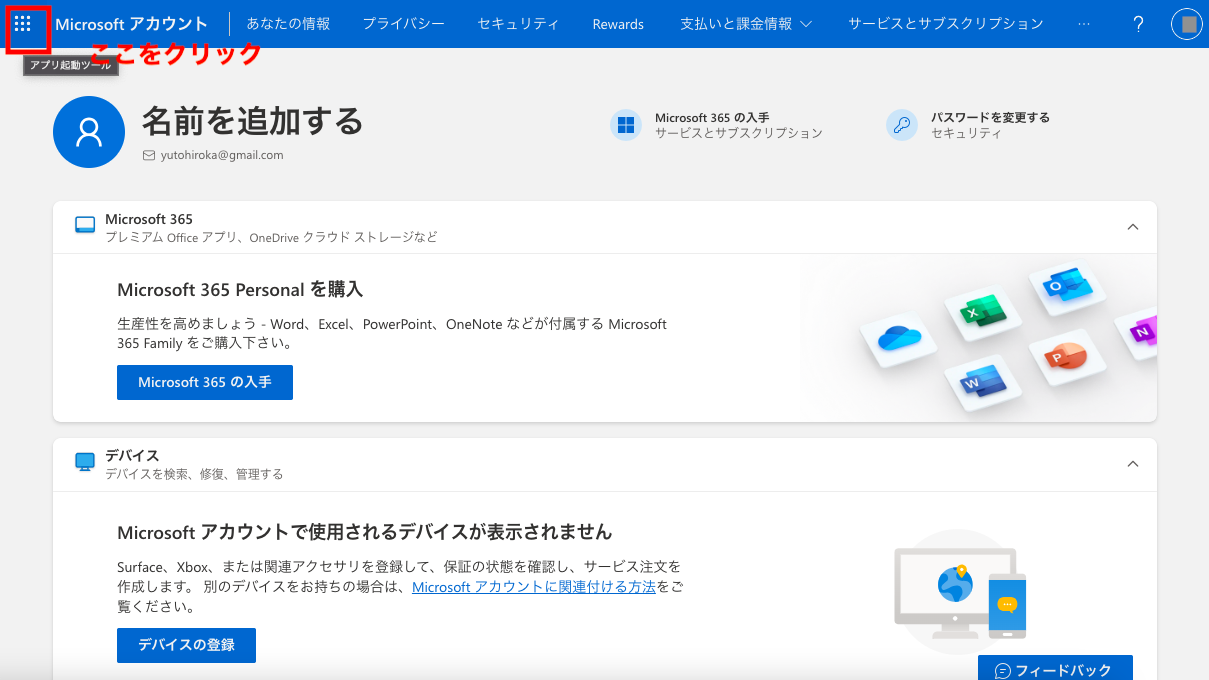The height and width of the screenshot is (680, 1209).
Task: Open the account profile avatar icon
Action: (1185, 23)
